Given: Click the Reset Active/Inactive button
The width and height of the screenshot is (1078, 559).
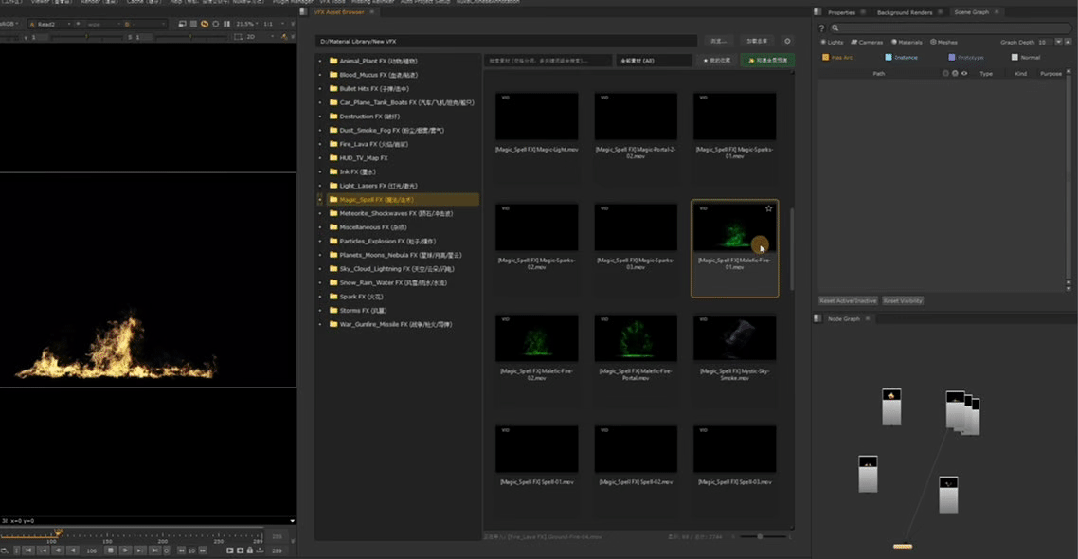Looking at the screenshot, I should click(x=848, y=301).
